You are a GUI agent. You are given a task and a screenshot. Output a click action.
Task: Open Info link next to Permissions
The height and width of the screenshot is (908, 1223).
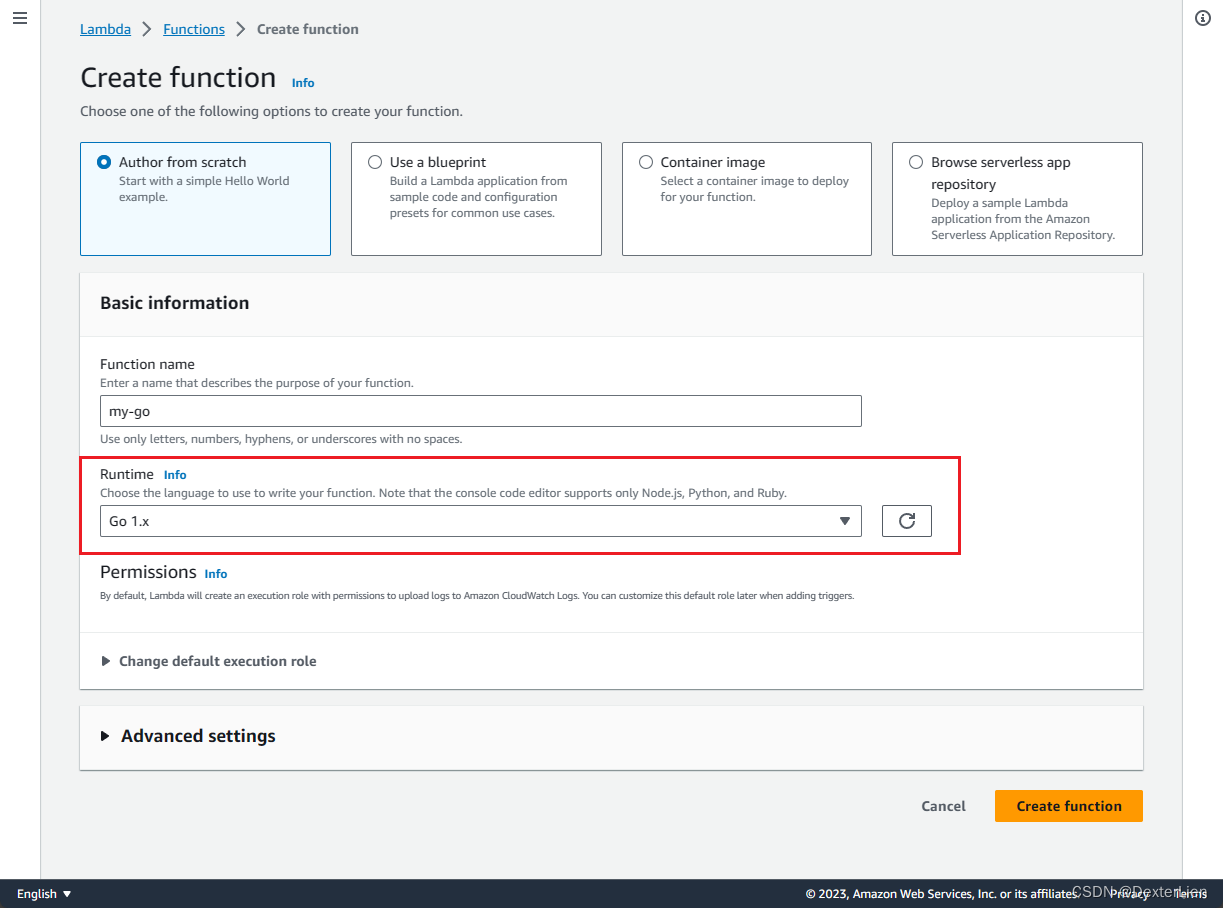(216, 574)
